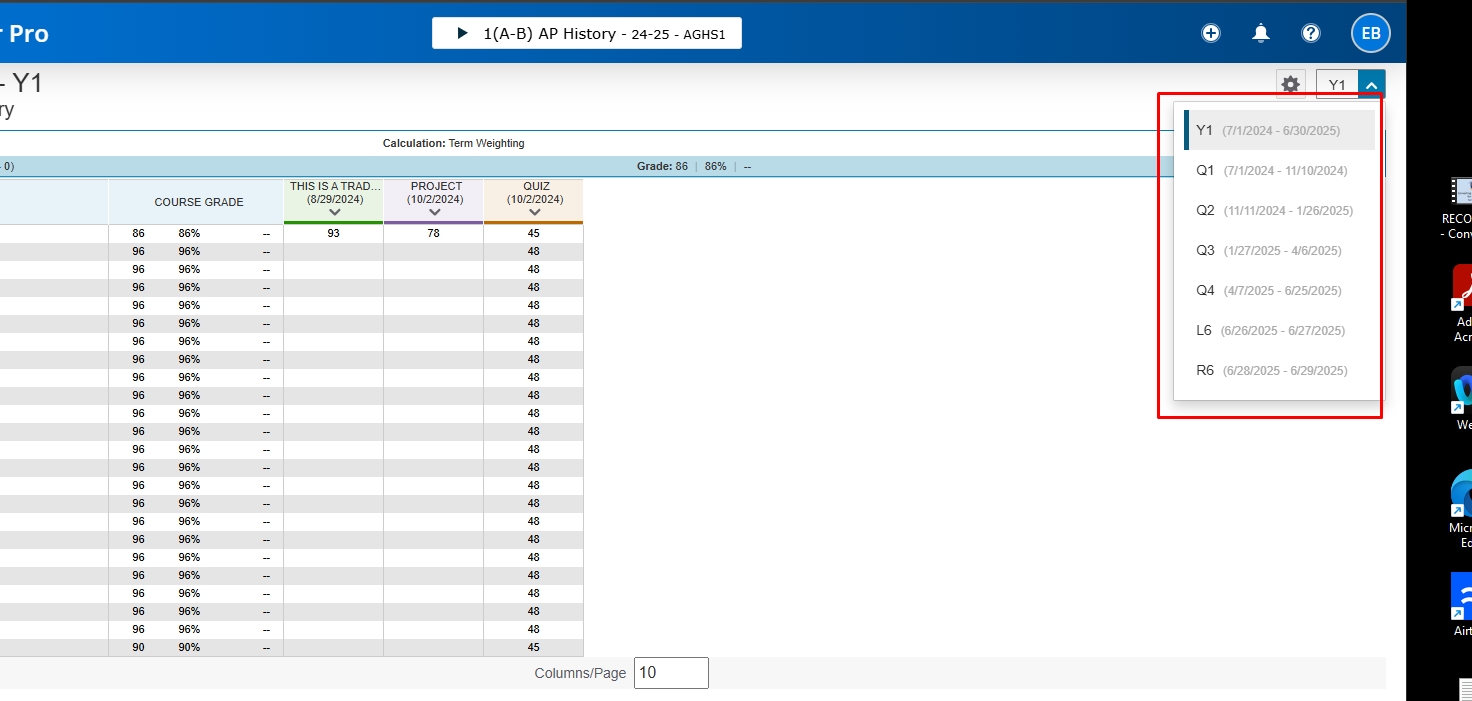Viewport: 1472px width, 701px height.
Task: Open the EB user profile avatar
Action: point(1370,33)
